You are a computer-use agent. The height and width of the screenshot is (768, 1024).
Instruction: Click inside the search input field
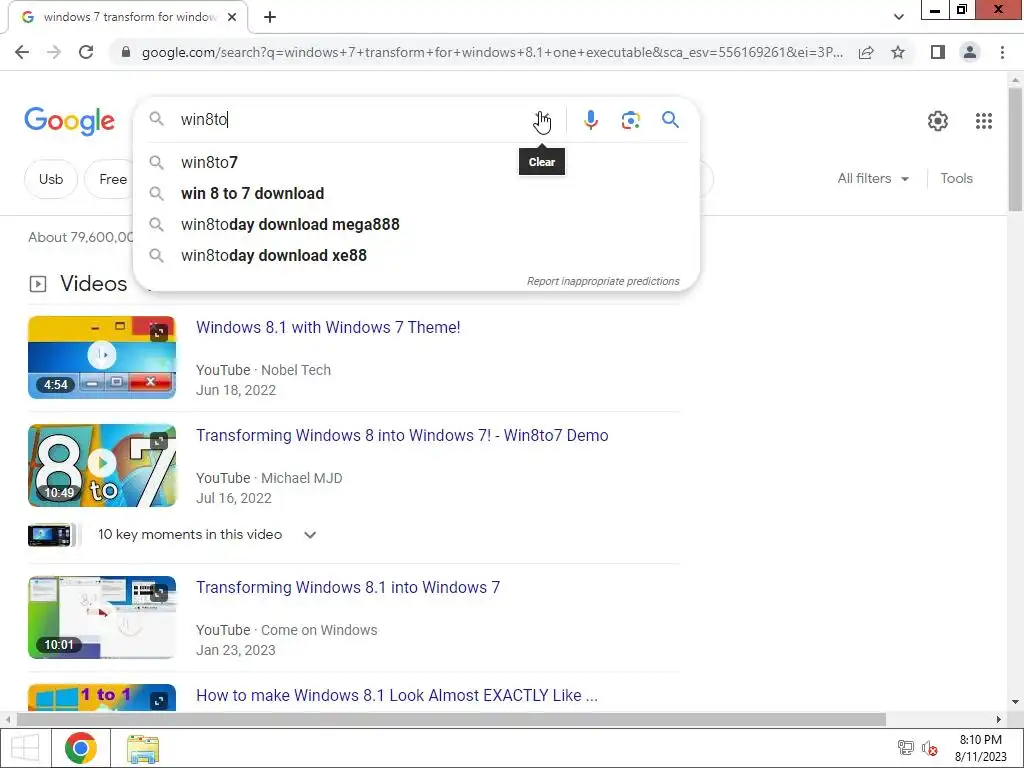tap(353, 120)
